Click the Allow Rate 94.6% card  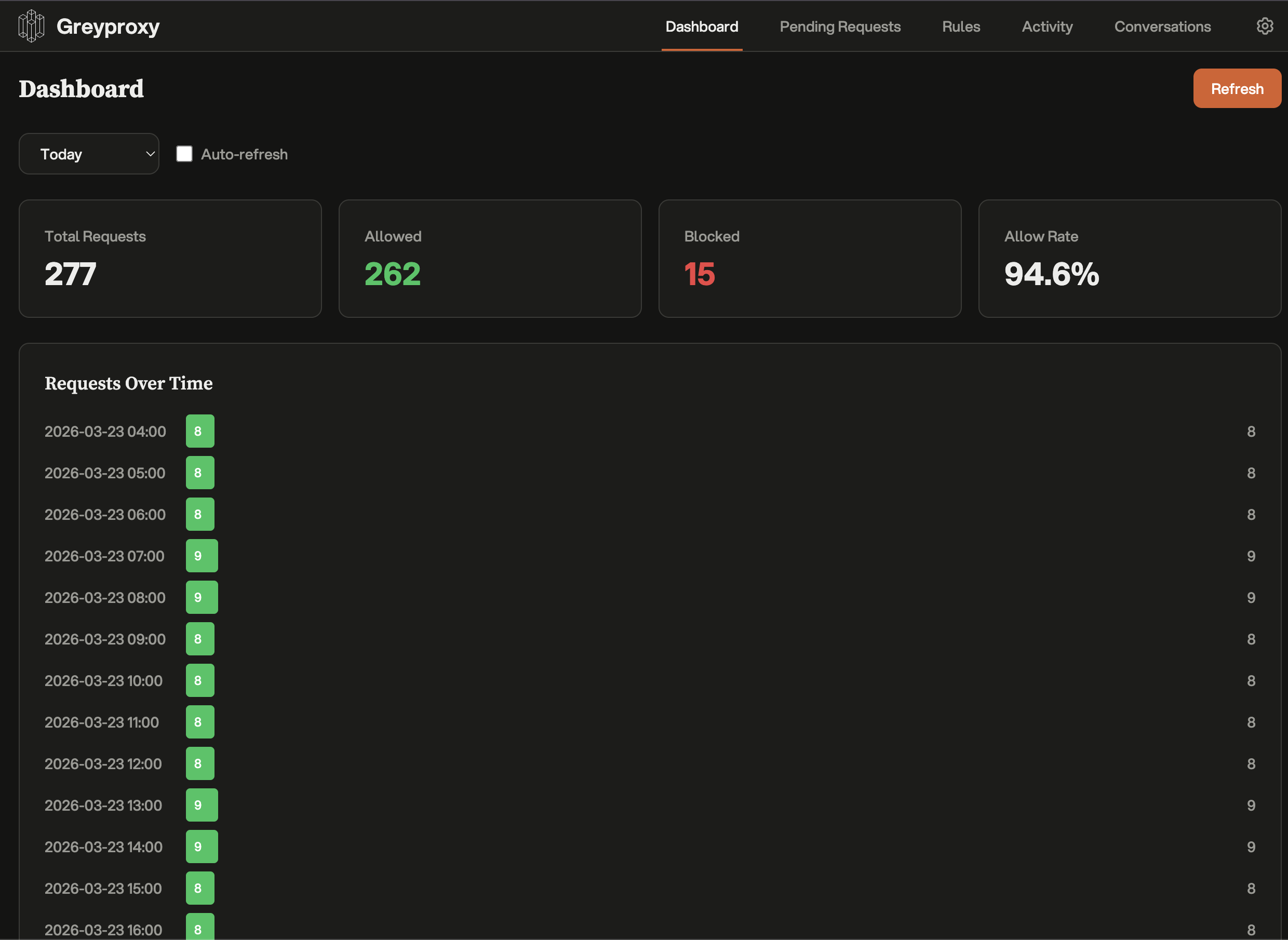[1129, 258]
